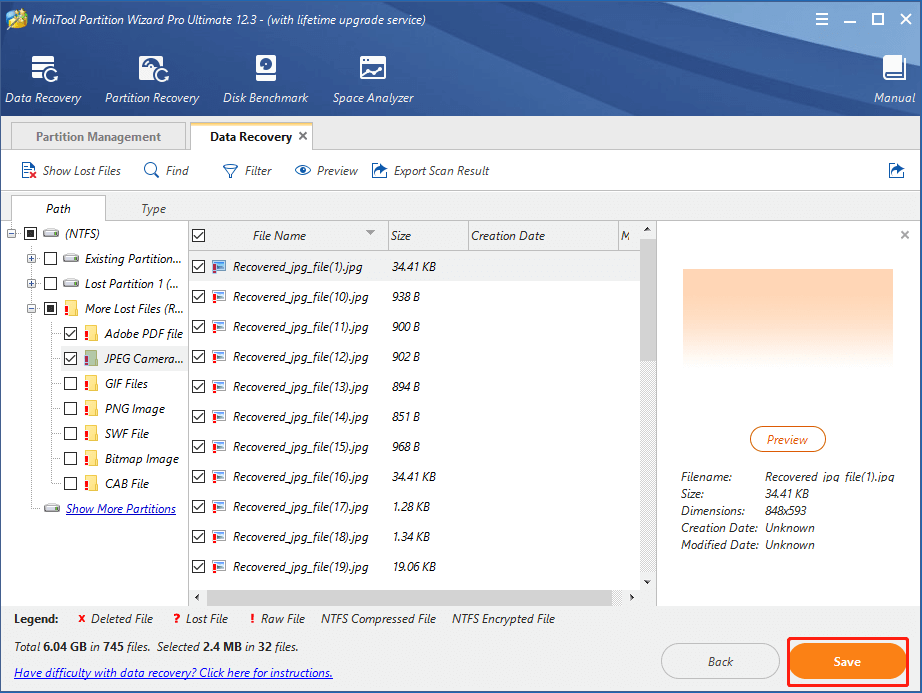
Task: Close the Data Recovery tab
Action: (x=303, y=136)
